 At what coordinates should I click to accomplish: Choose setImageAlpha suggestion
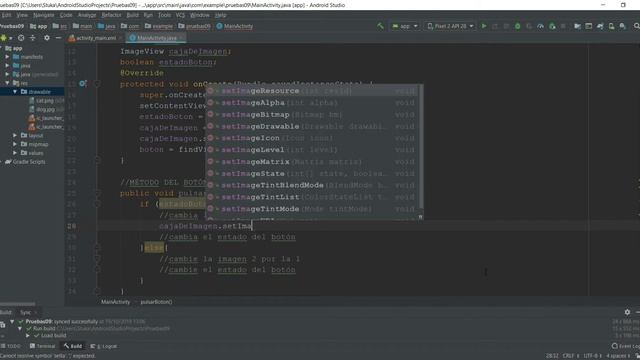point(313,103)
